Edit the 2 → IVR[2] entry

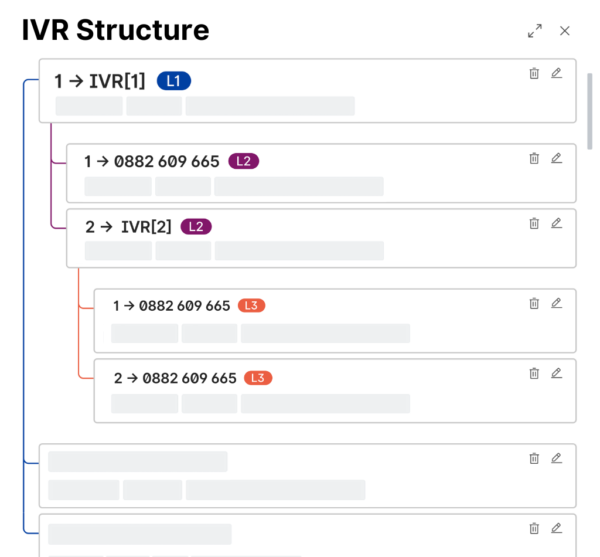point(557,223)
